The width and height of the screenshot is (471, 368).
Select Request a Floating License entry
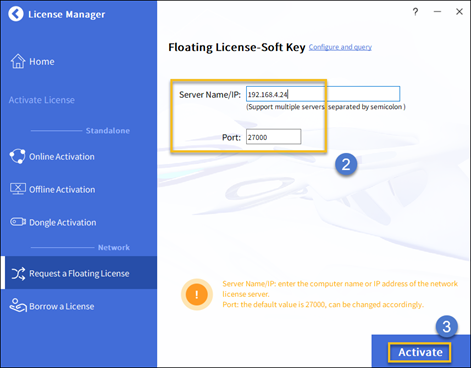tap(79, 273)
